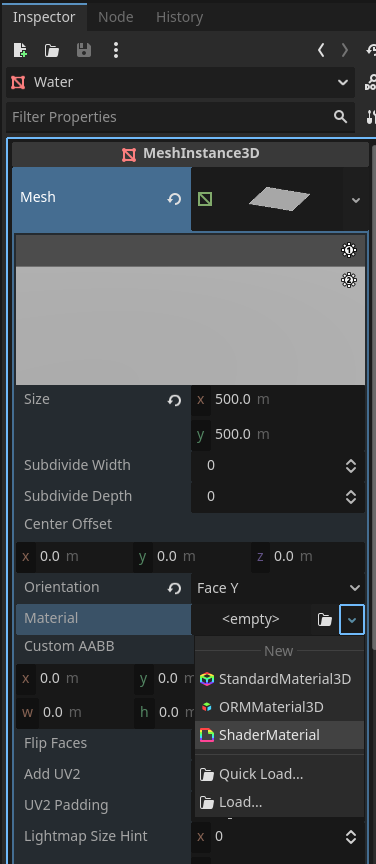Screen dimensions: 376x864
Task: Adjust Lightmap Size Hint x stepper
Action: pos(351,837)
